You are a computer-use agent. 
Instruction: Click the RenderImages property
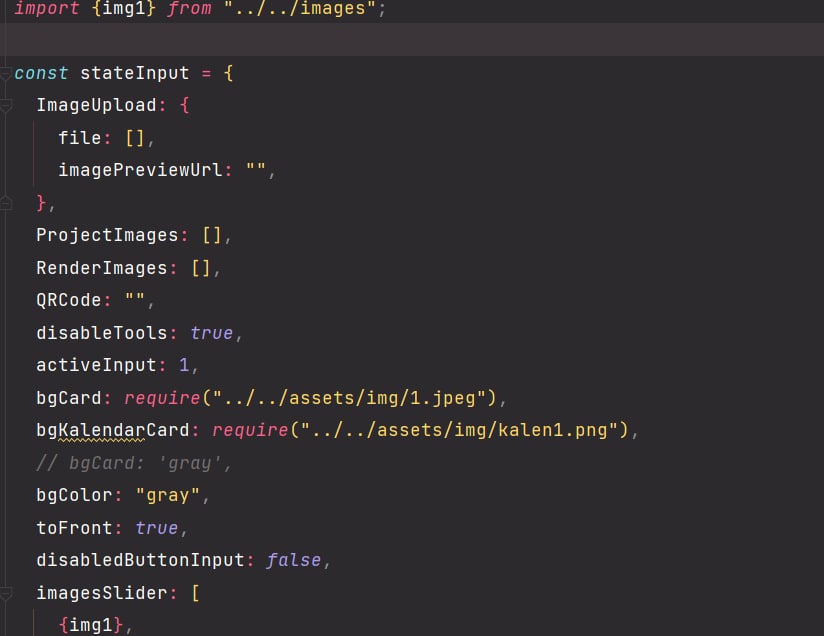101,268
